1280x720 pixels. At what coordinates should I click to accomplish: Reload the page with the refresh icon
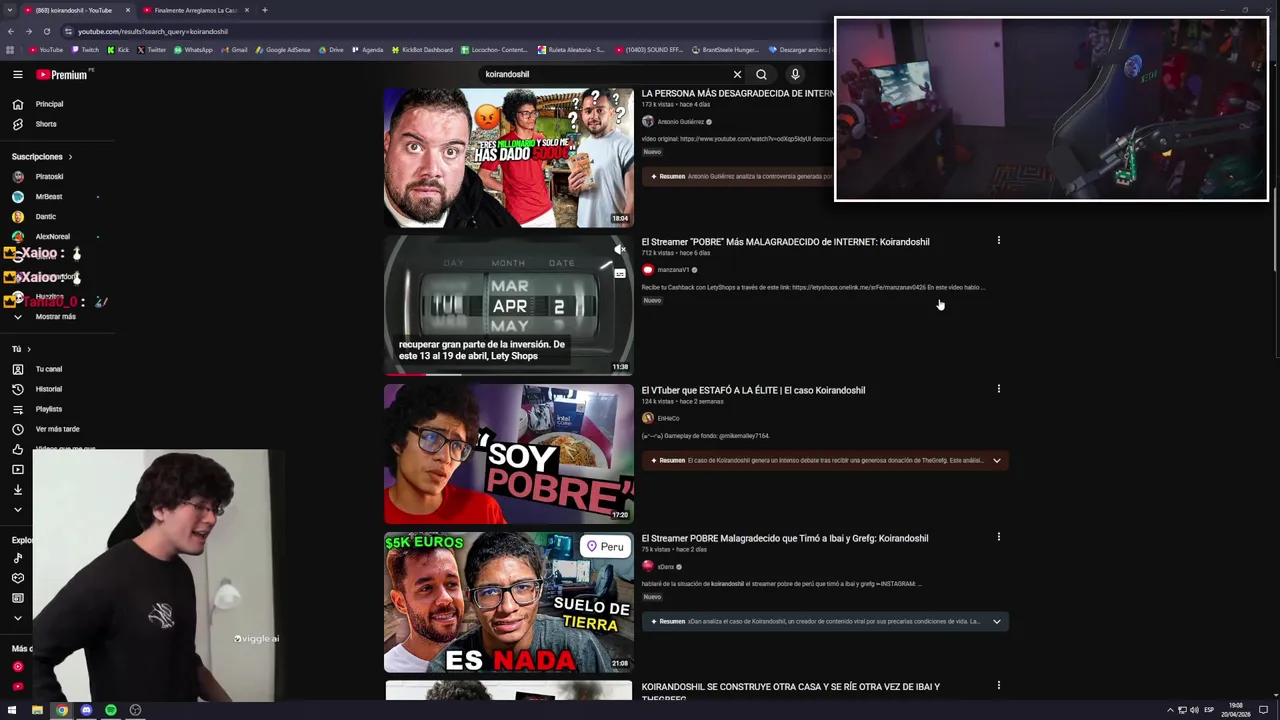[x=46, y=31]
